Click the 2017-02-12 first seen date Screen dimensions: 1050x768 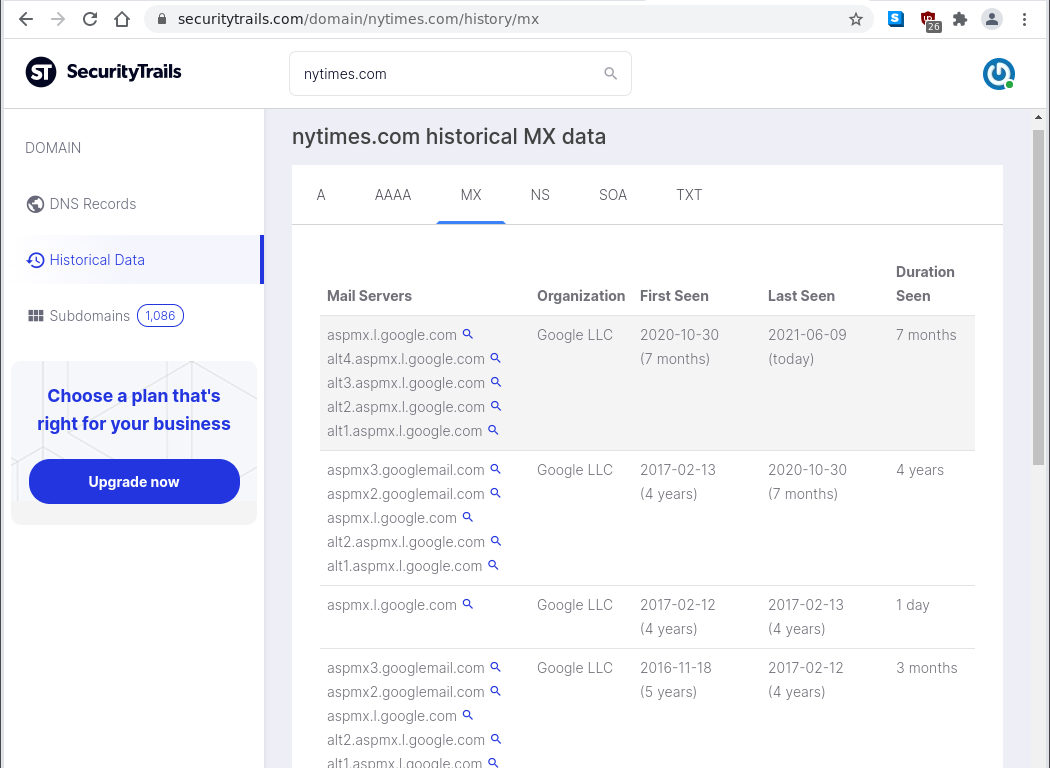[677, 605]
